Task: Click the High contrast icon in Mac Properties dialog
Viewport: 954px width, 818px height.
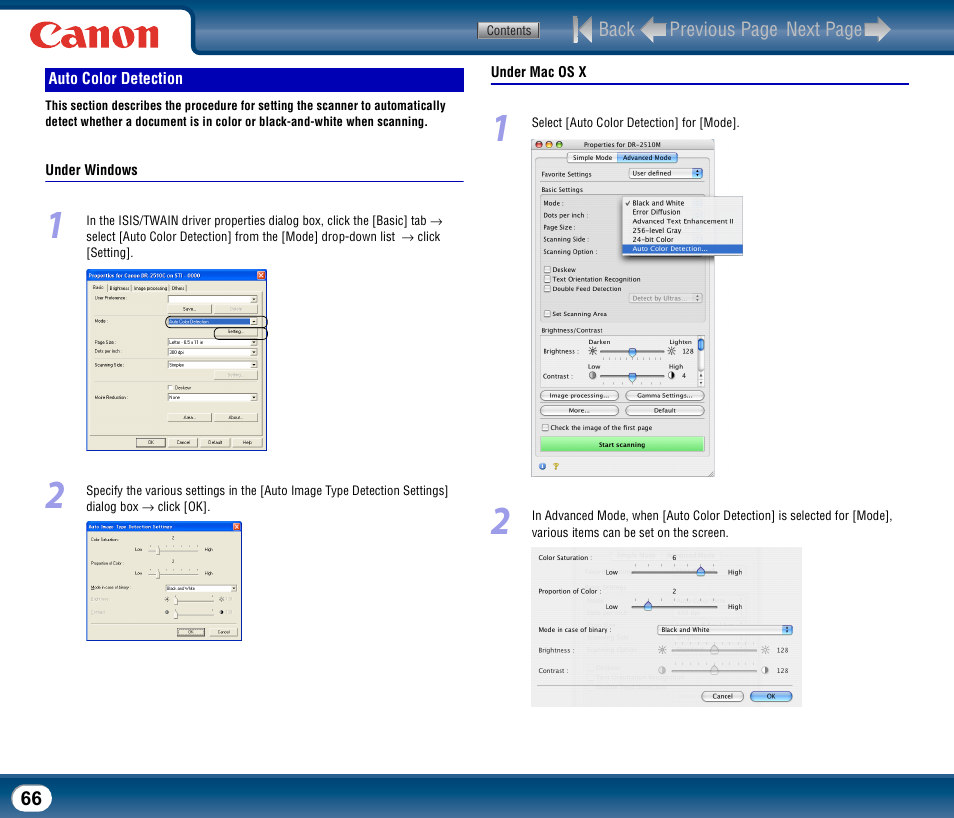Action: pos(671,376)
